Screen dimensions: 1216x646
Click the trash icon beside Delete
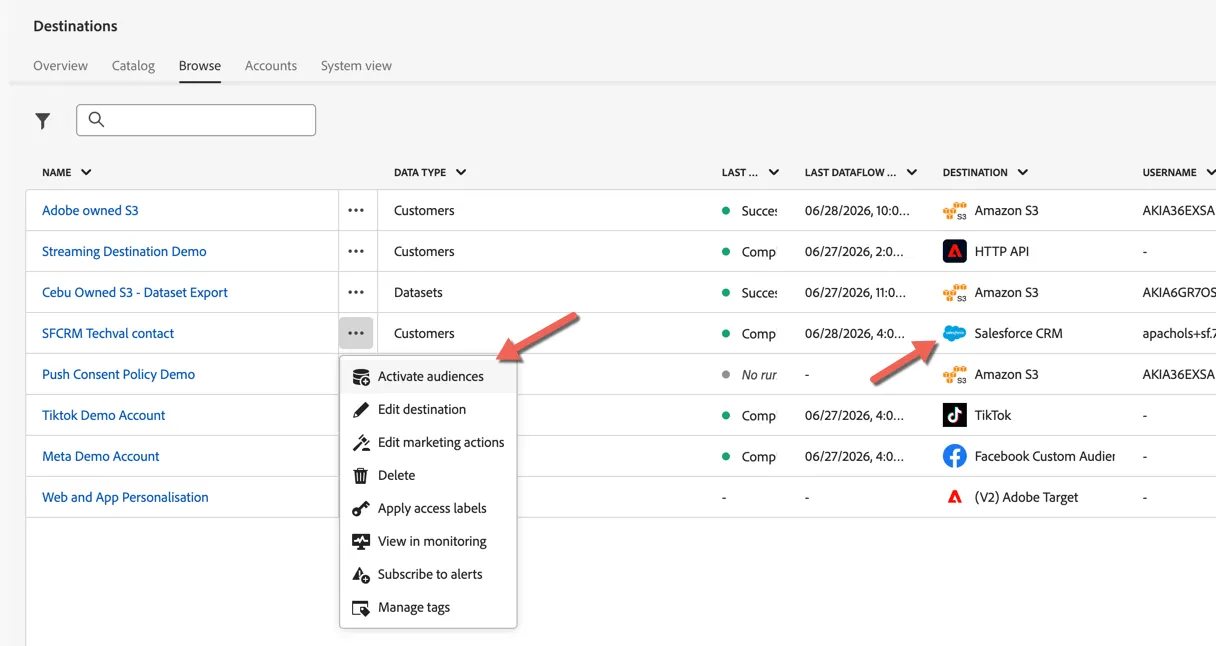click(361, 476)
